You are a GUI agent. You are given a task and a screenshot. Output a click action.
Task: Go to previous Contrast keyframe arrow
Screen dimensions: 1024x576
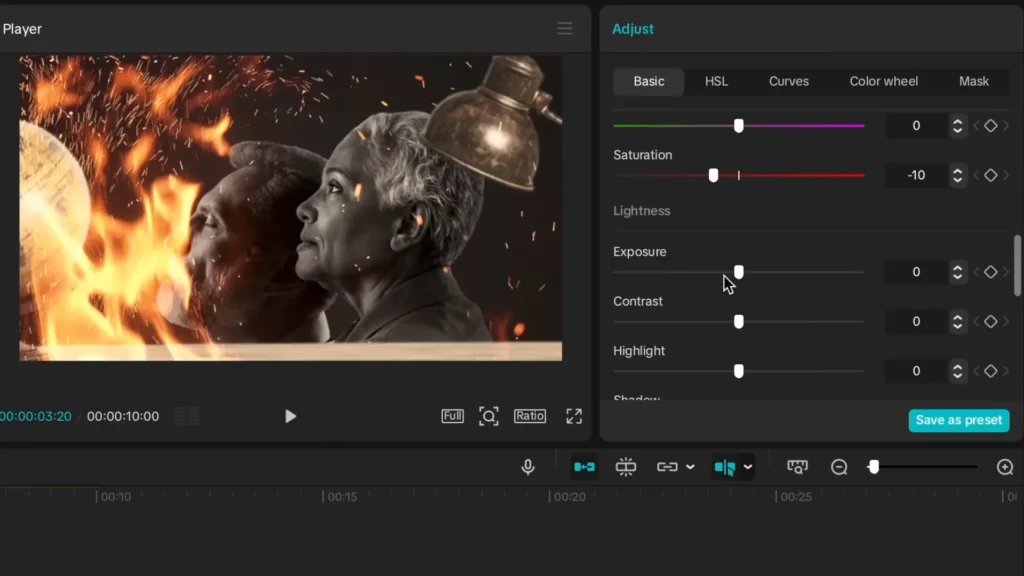(976, 321)
